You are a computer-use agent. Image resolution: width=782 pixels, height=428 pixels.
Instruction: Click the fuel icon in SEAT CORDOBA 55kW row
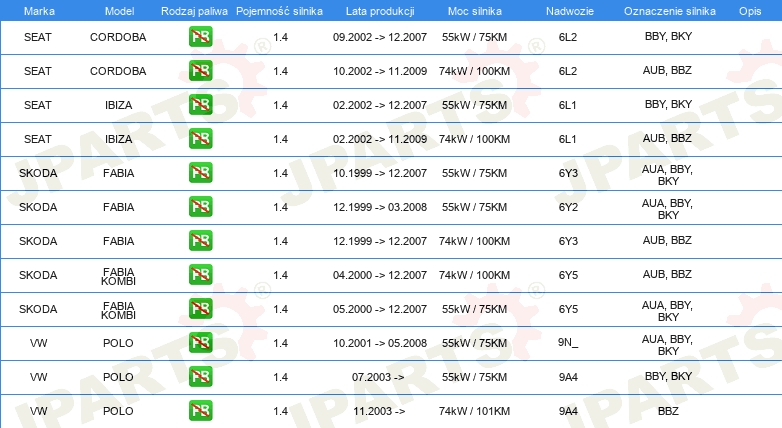click(x=200, y=37)
